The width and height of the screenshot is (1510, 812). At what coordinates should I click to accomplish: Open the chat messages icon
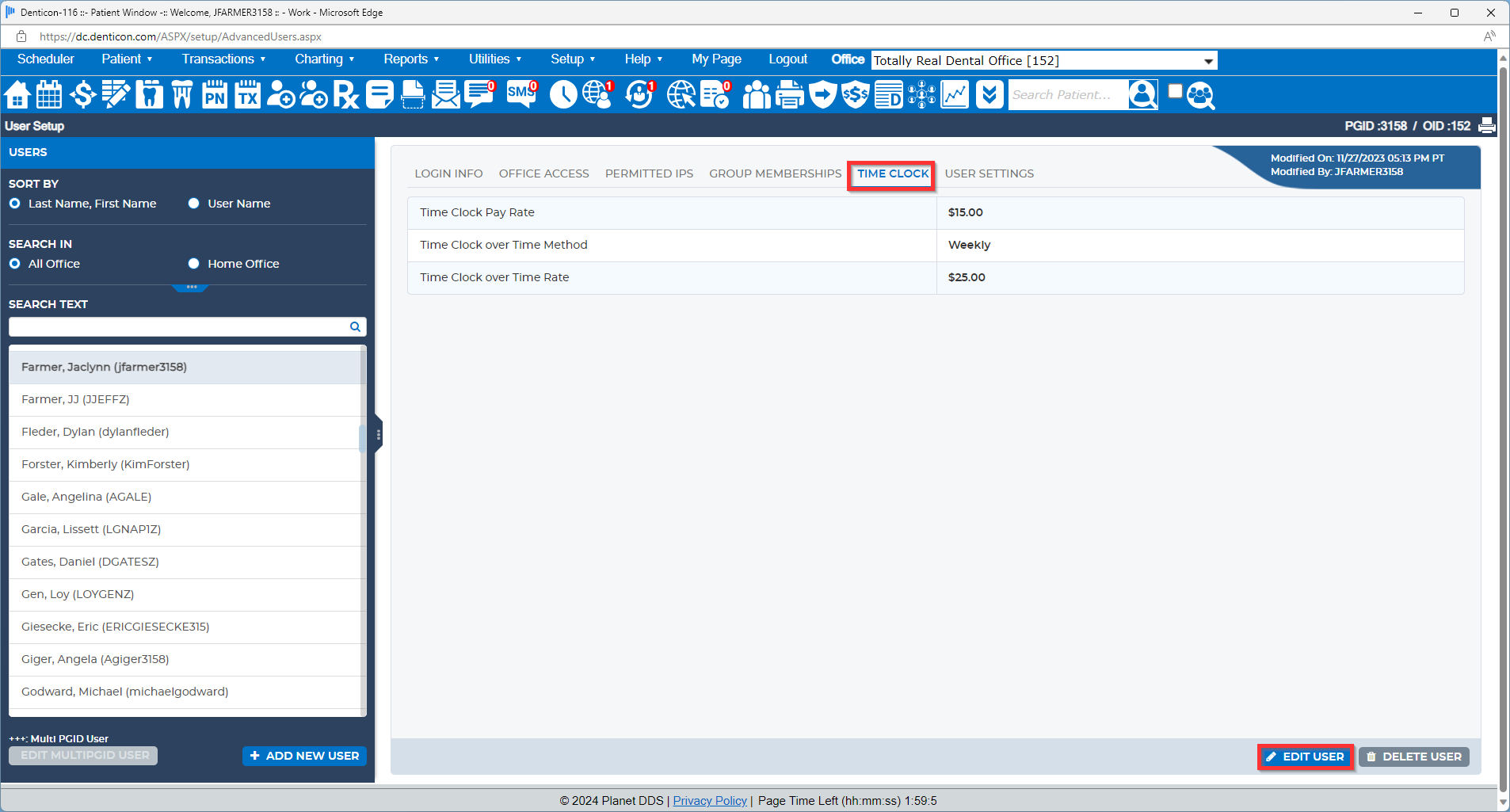(x=480, y=95)
